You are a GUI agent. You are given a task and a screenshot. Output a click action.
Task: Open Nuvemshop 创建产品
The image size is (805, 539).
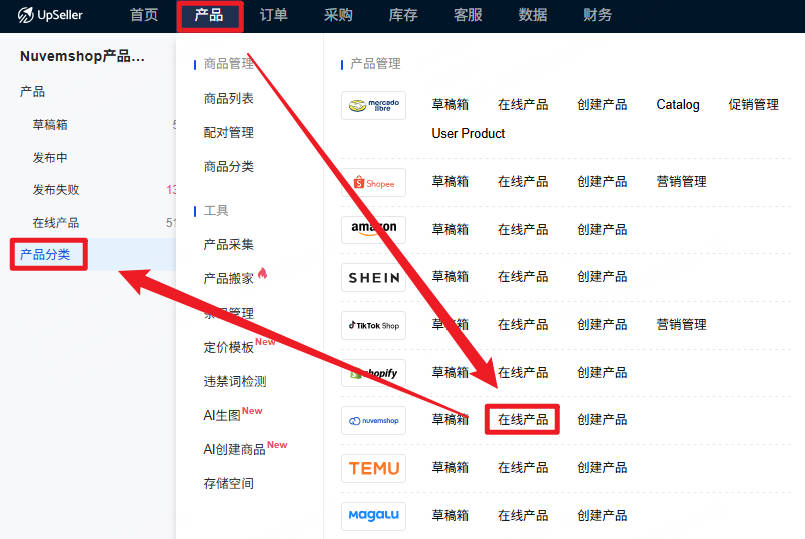point(602,420)
